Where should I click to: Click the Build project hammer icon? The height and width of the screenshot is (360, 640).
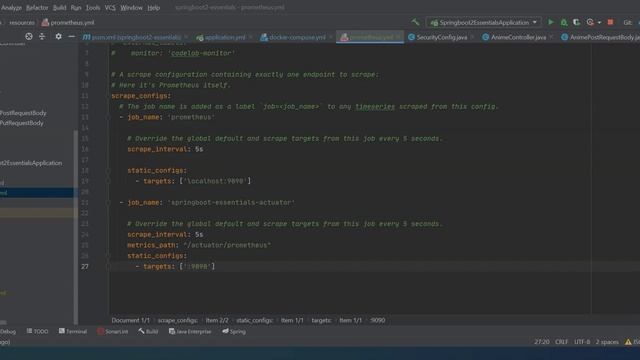click(416, 22)
